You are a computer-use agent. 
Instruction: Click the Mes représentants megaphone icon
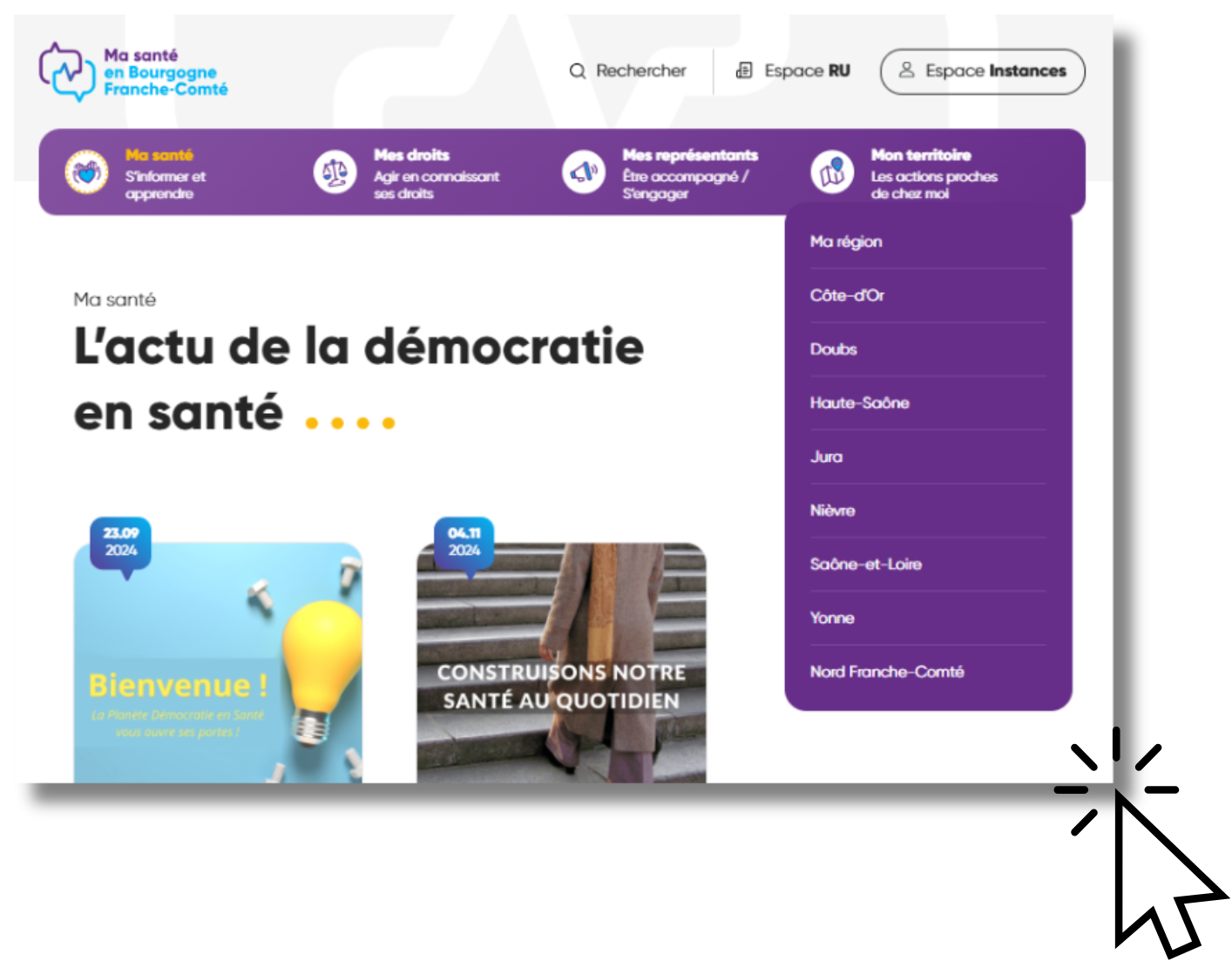click(x=583, y=173)
